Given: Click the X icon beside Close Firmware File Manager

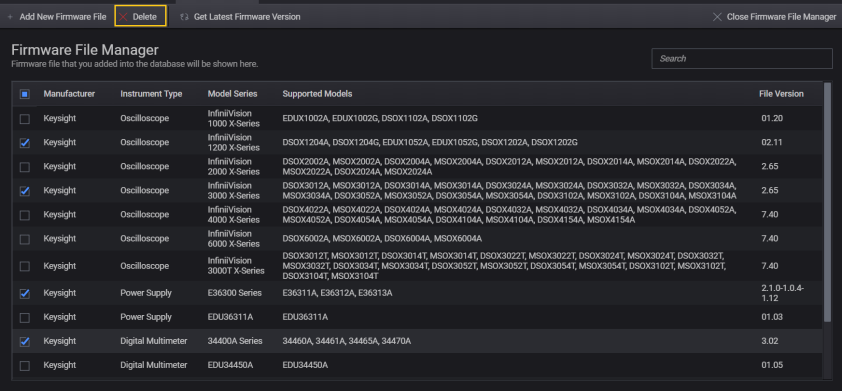Looking at the screenshot, I should pyautogui.click(x=717, y=17).
